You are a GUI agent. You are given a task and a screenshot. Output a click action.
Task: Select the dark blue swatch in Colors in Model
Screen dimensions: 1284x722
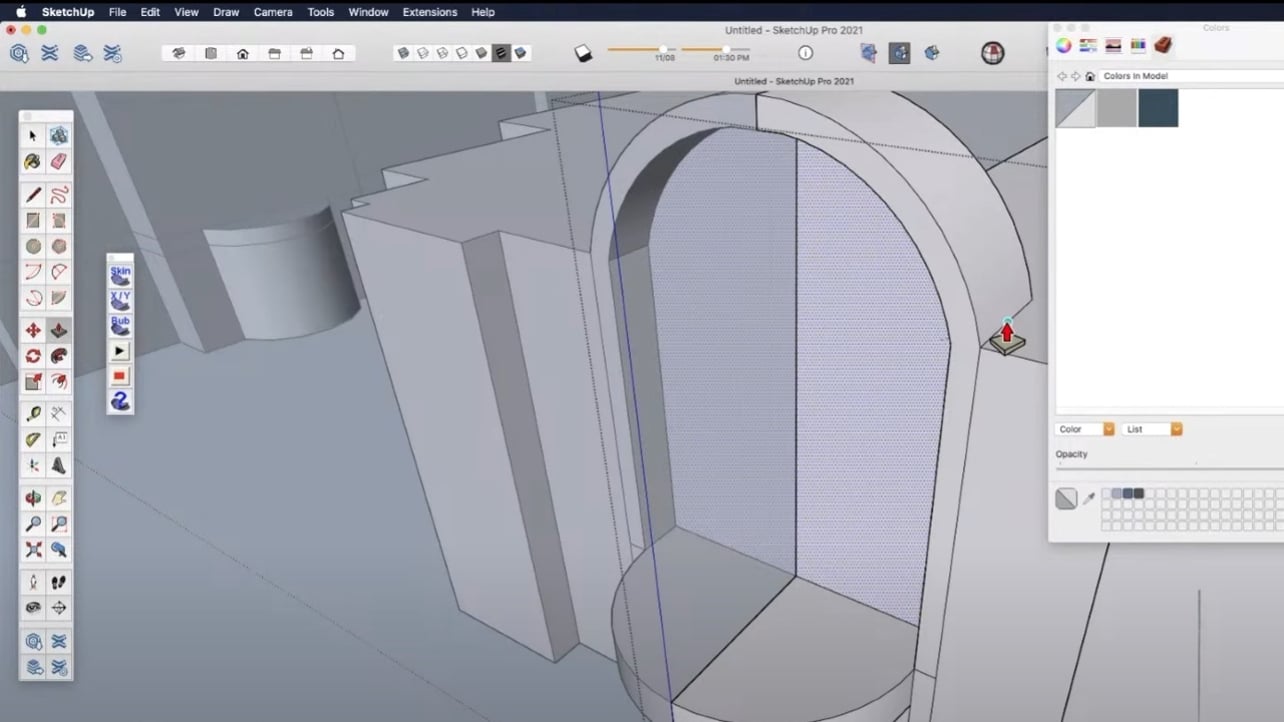(x=1158, y=108)
